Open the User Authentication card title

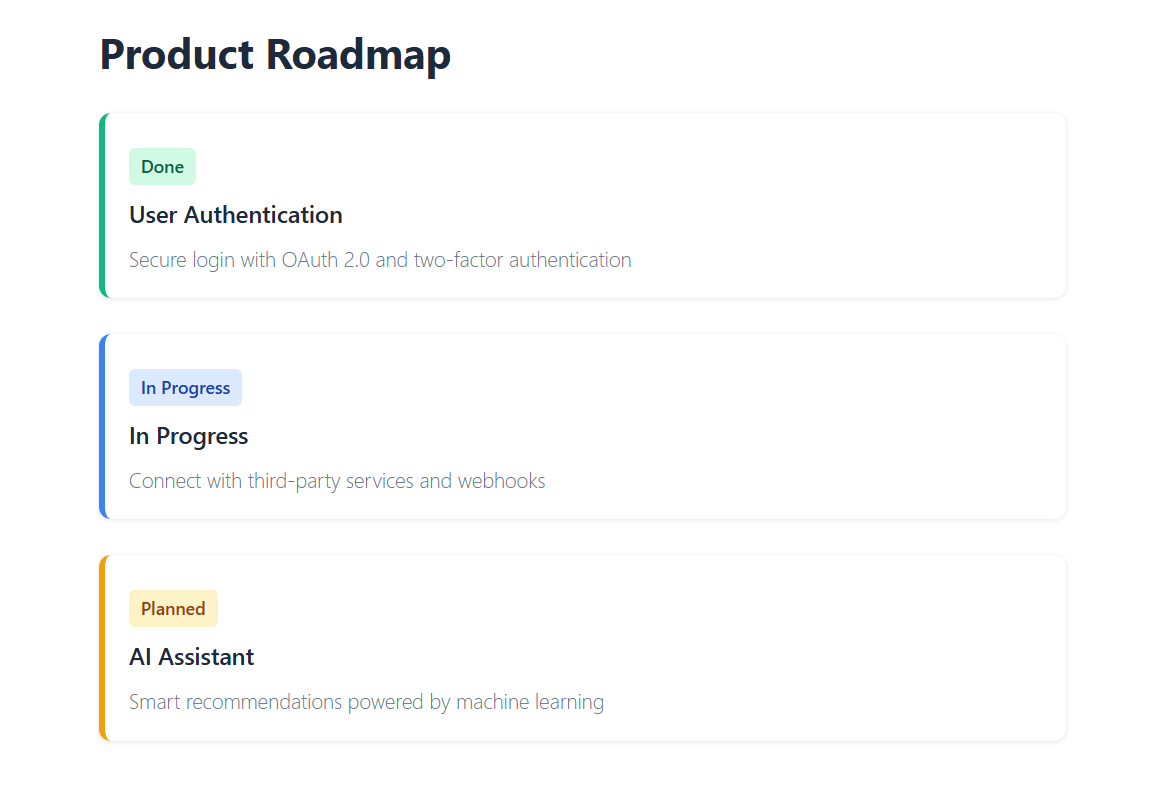(x=236, y=215)
